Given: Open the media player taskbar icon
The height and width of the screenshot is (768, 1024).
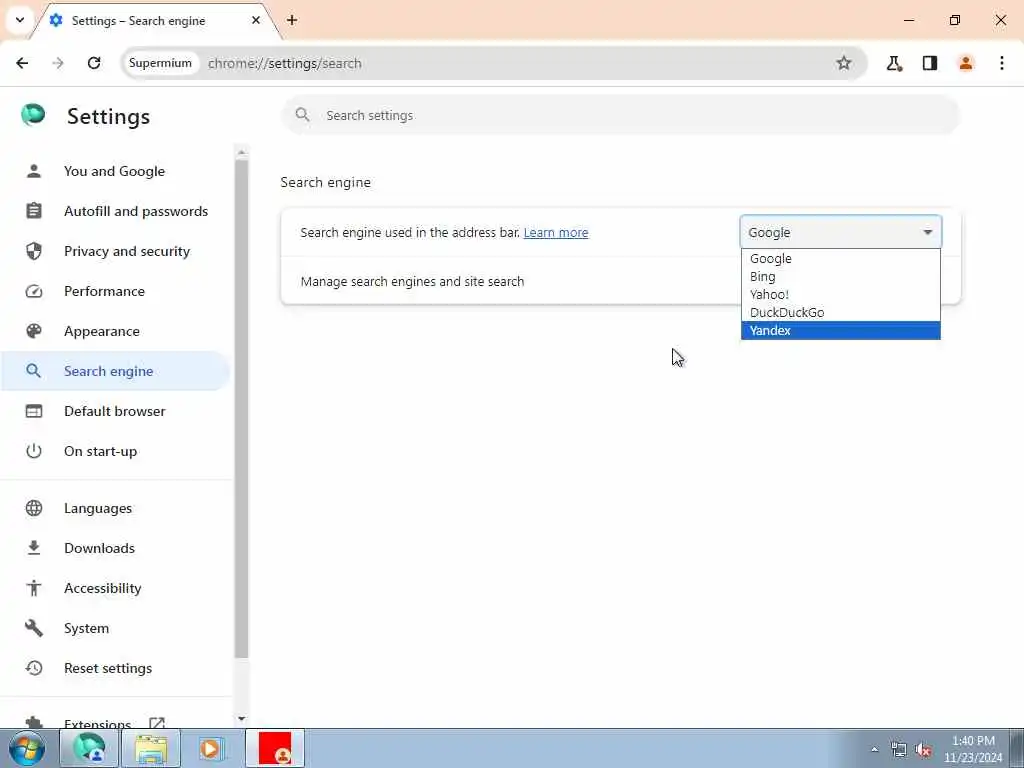Looking at the screenshot, I should (x=210, y=748).
